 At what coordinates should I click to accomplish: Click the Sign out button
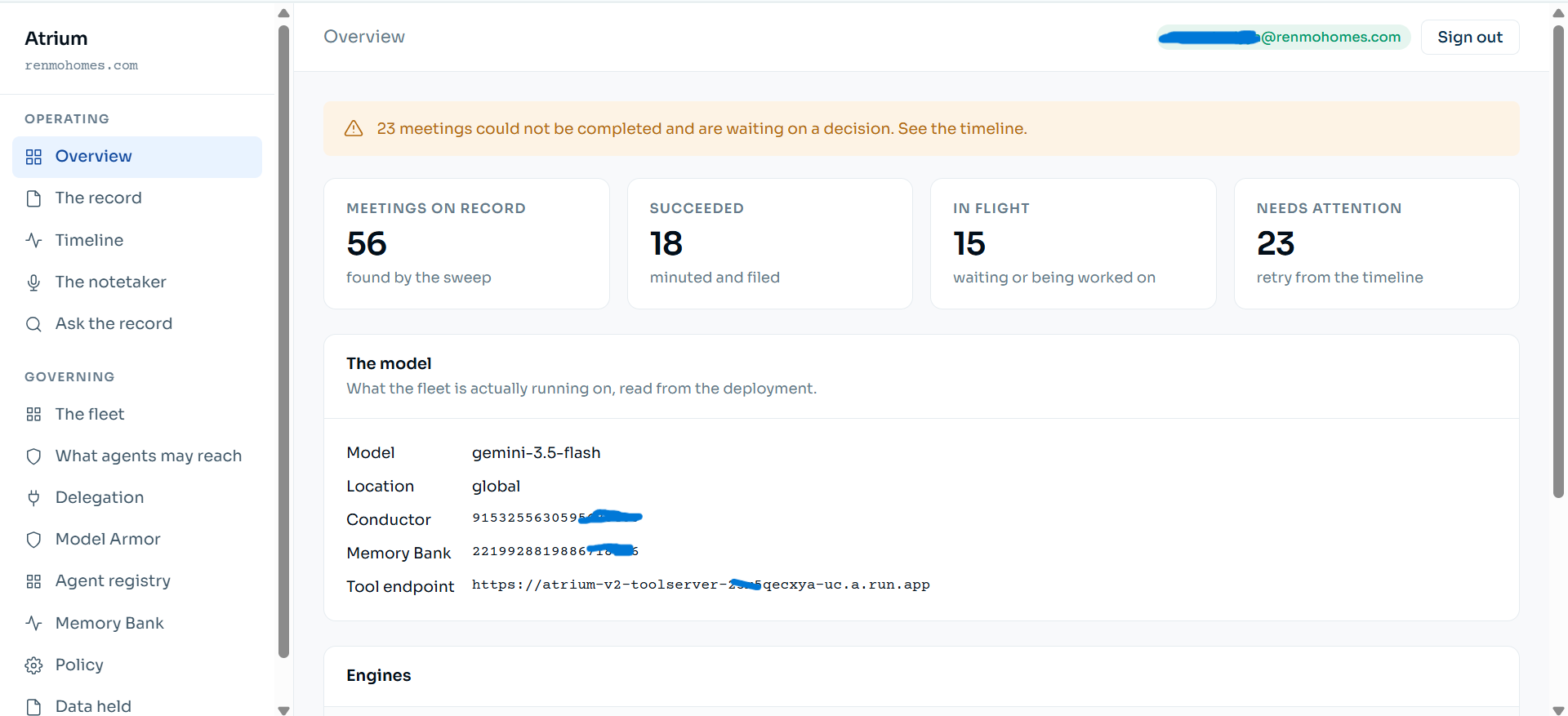[1470, 37]
